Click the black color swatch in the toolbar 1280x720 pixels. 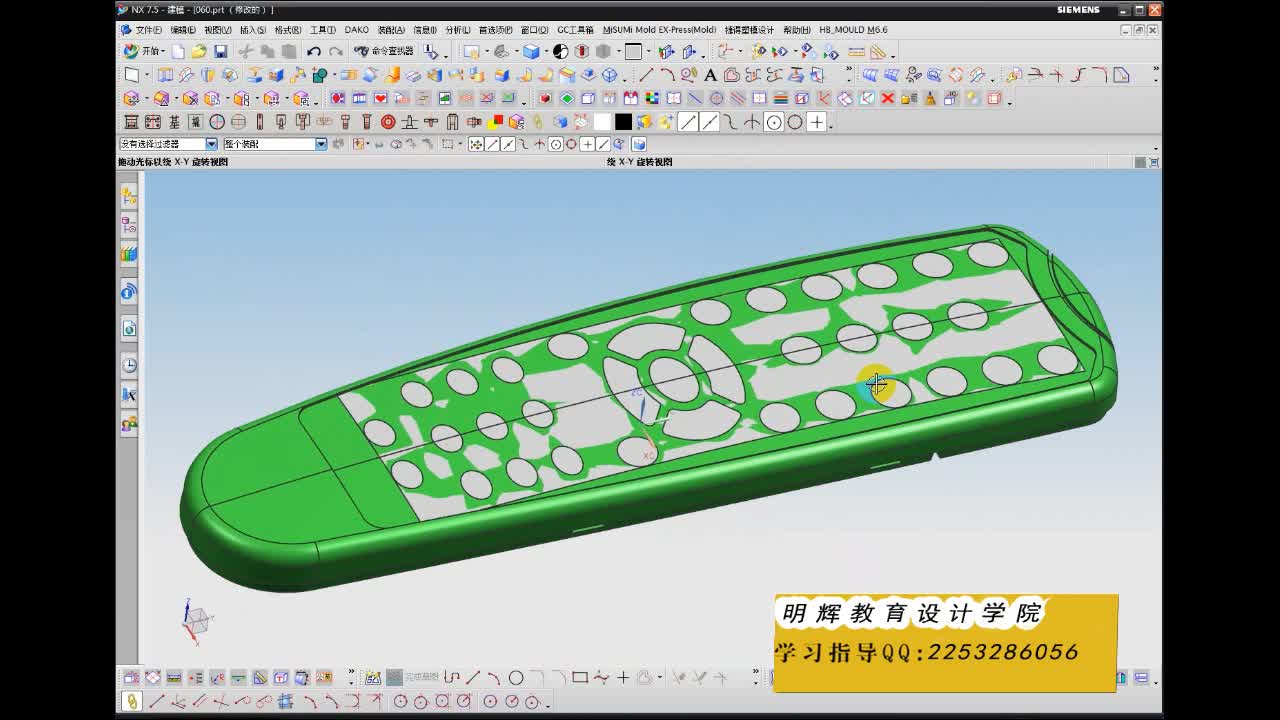point(622,120)
